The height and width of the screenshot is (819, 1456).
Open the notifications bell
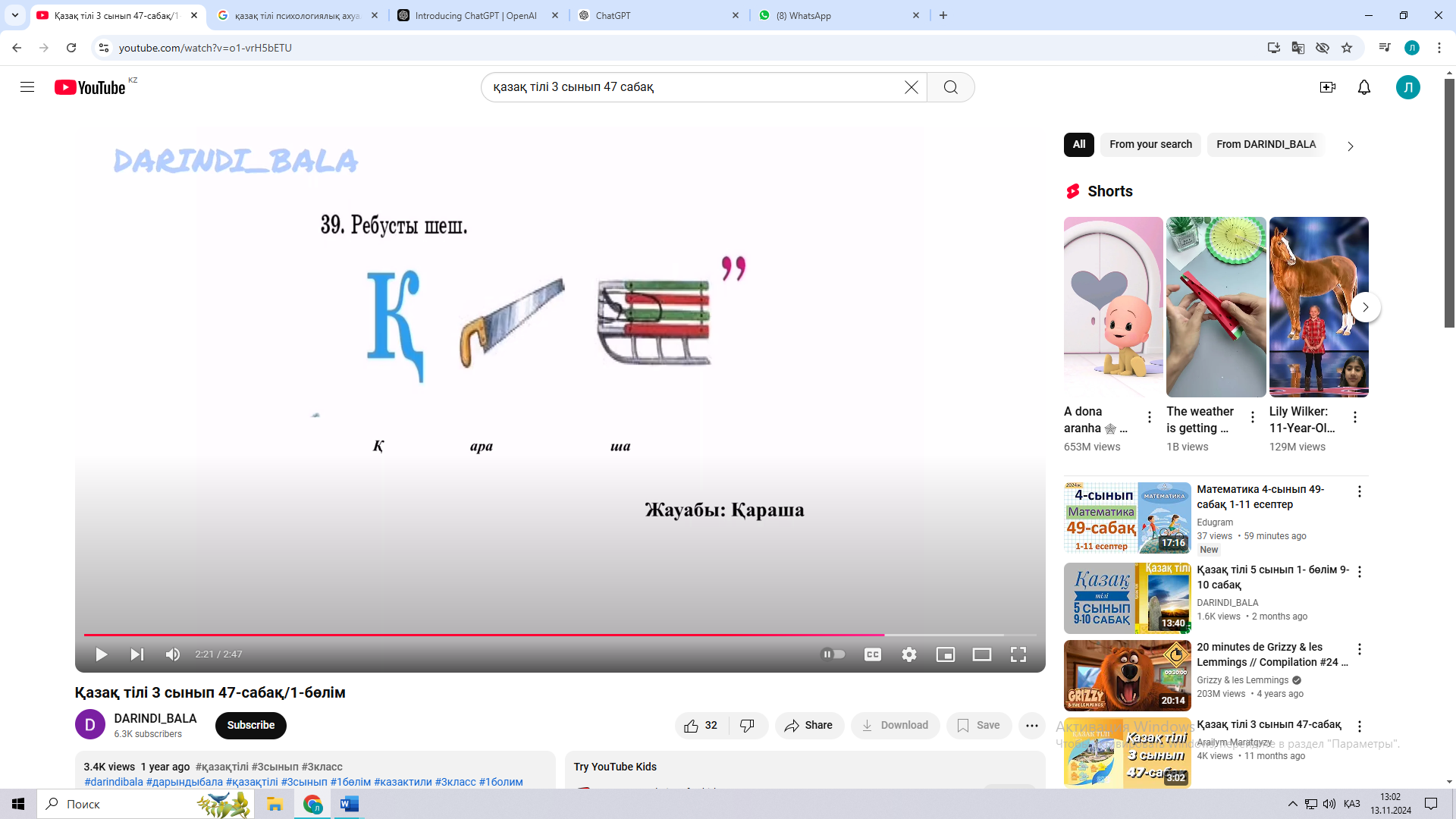pos(1363,87)
